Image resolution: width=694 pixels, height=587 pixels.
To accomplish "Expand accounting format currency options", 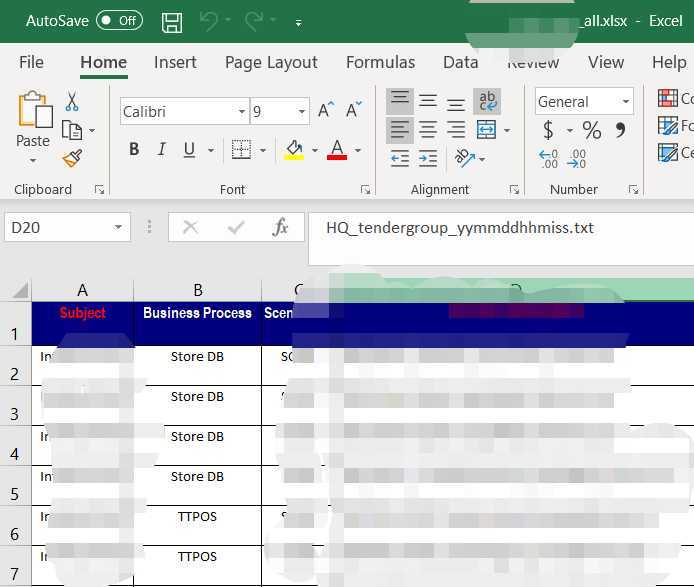I will point(570,130).
